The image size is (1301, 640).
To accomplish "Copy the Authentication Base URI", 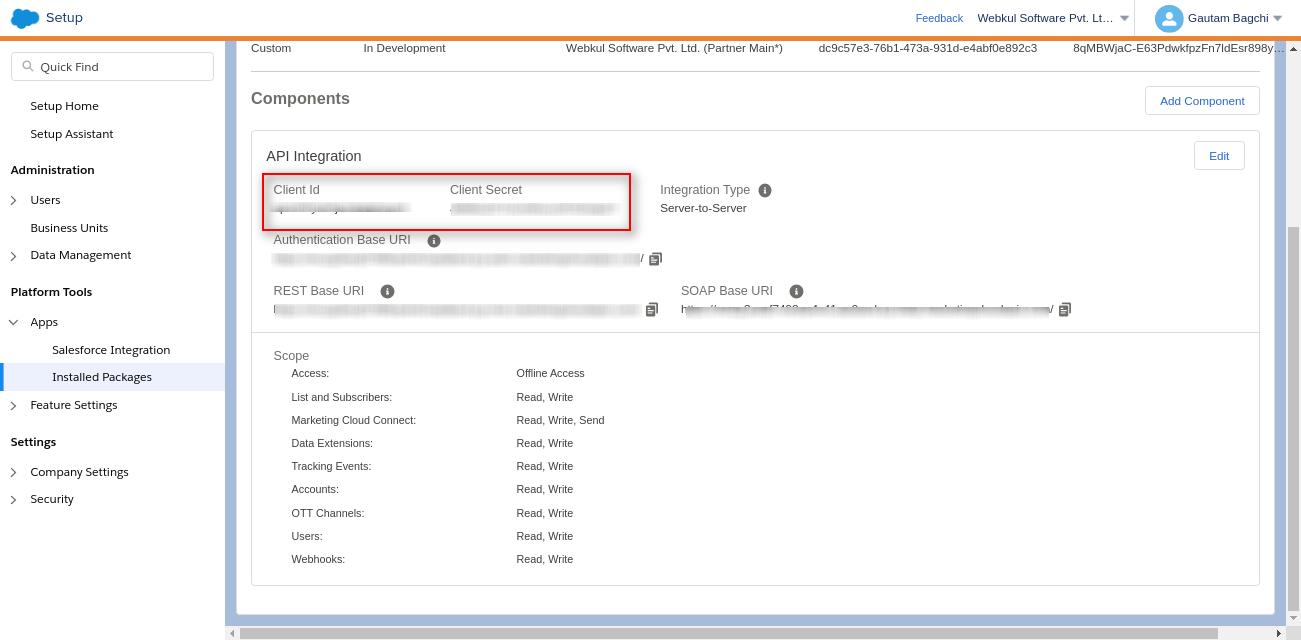I will 656,259.
